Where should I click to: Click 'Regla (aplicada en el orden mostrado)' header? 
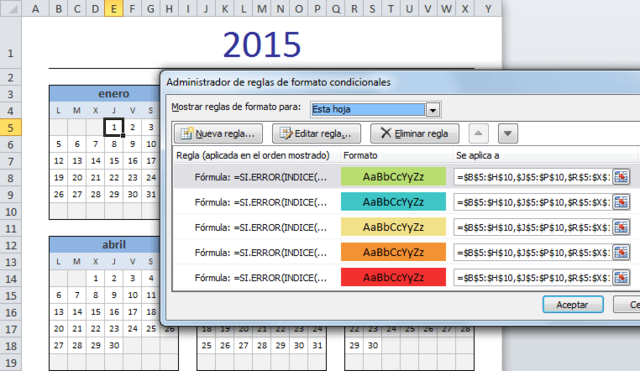pyautogui.click(x=253, y=156)
